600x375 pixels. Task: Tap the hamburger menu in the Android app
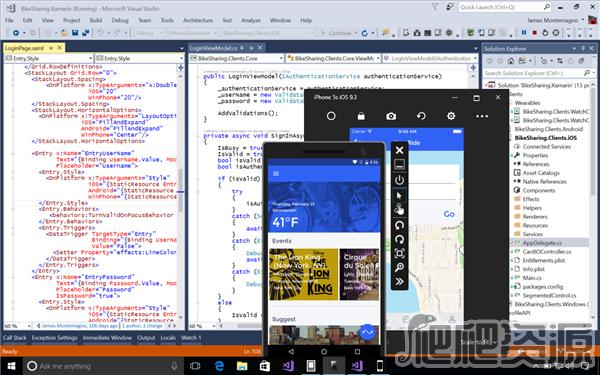[x=276, y=174]
